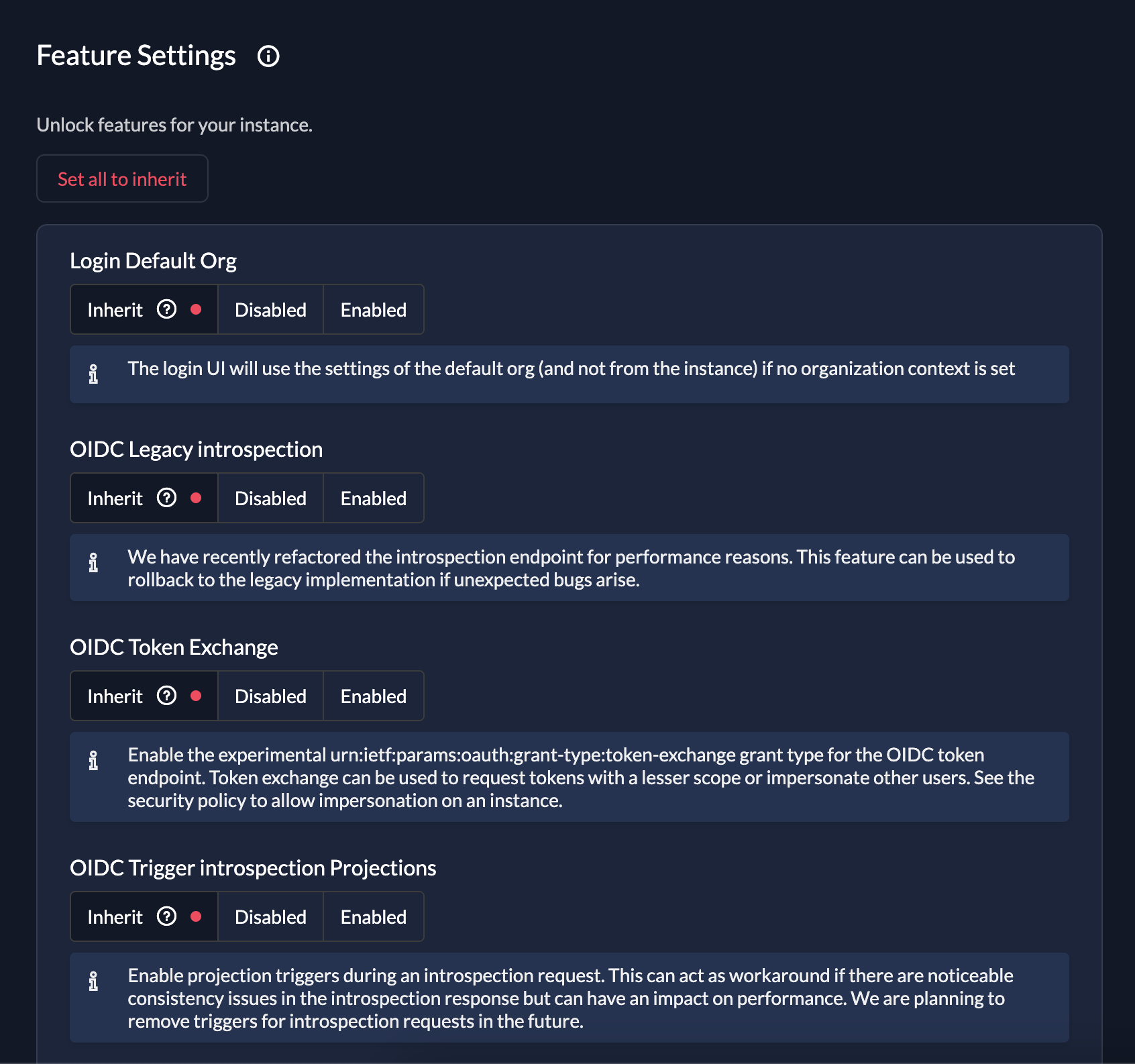Click the question mark in OIDC Trigger introspection Inherit
The height and width of the screenshot is (1064, 1135).
[x=167, y=916]
